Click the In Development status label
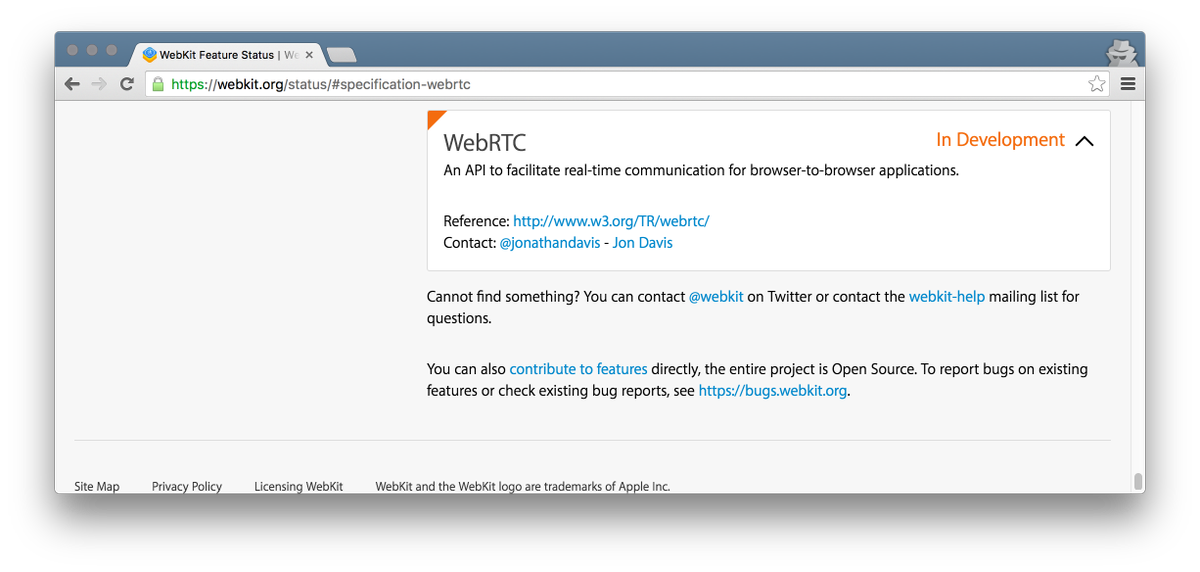This screenshot has width=1200, height=572. click(x=1000, y=140)
